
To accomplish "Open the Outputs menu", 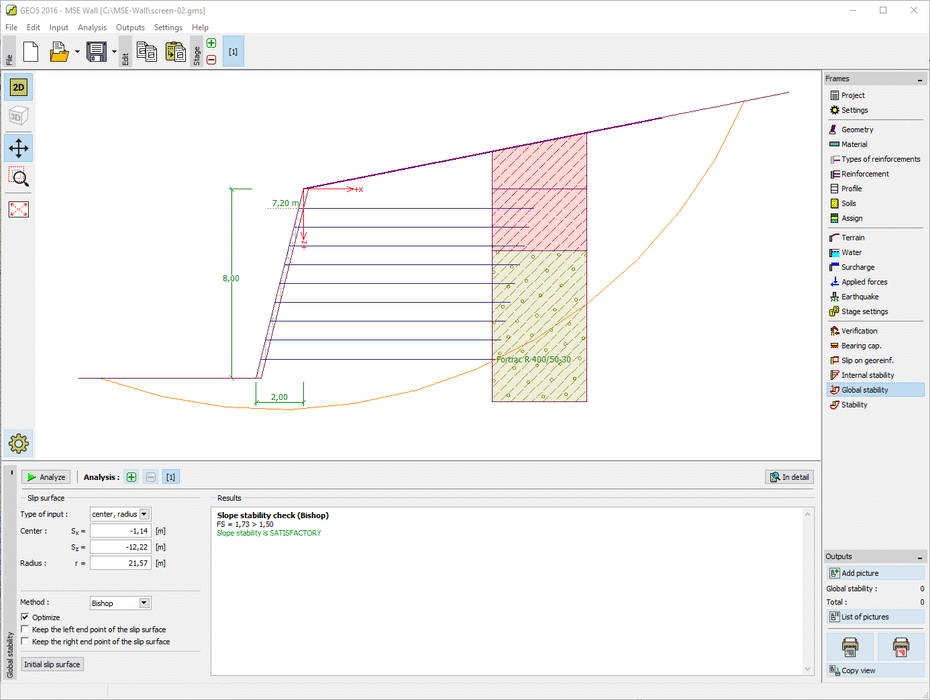I will [x=130, y=27].
